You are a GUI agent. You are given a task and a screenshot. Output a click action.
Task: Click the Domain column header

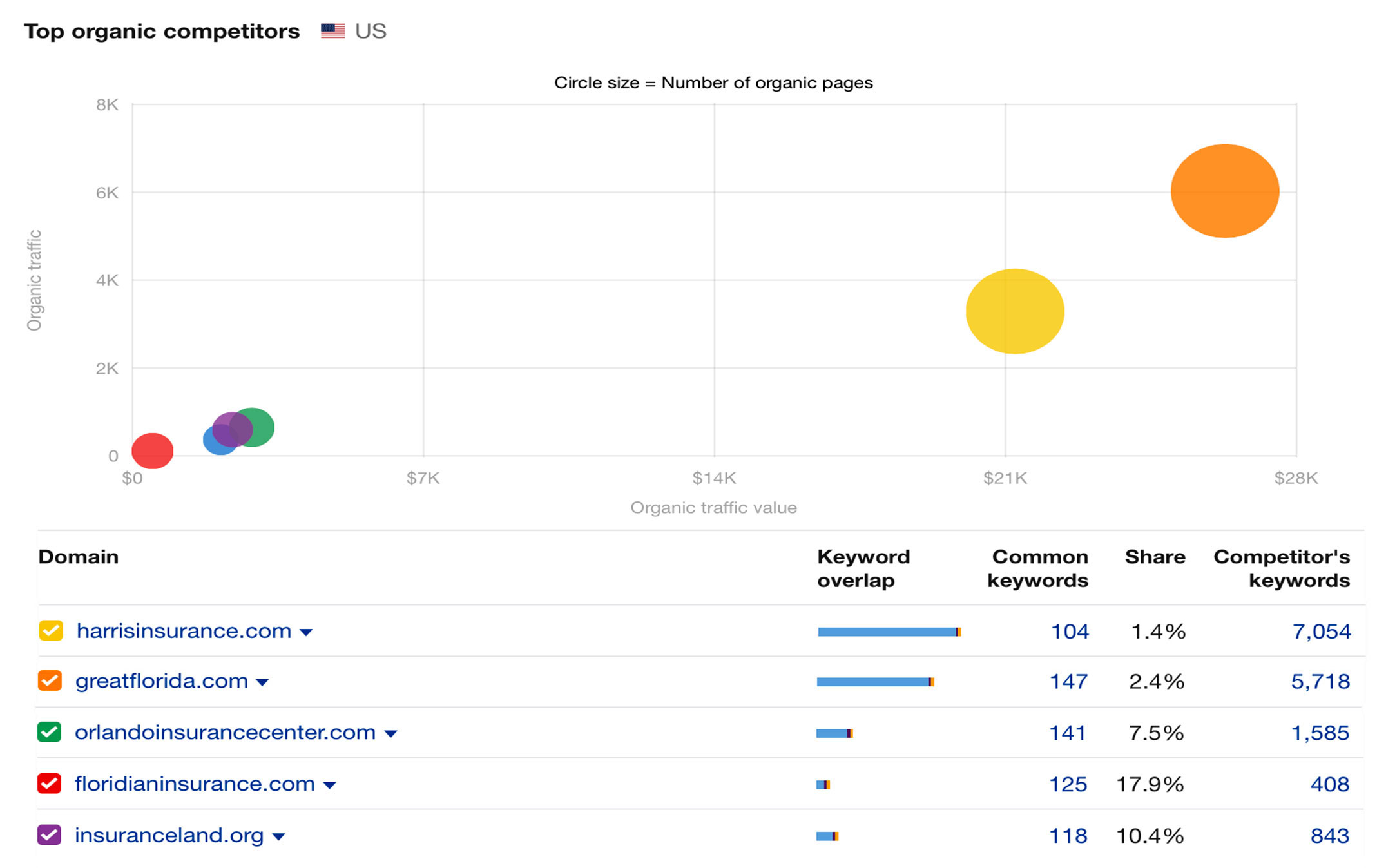point(79,557)
